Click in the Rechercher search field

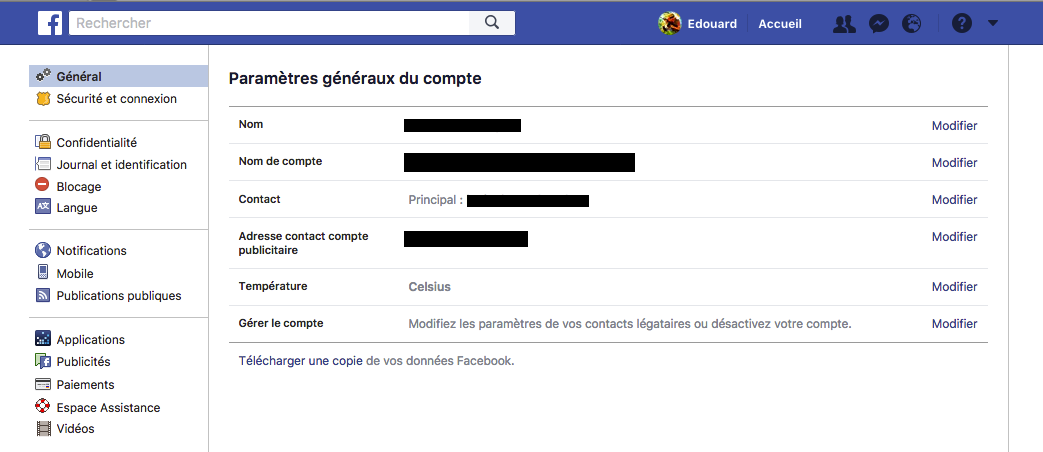coord(269,23)
